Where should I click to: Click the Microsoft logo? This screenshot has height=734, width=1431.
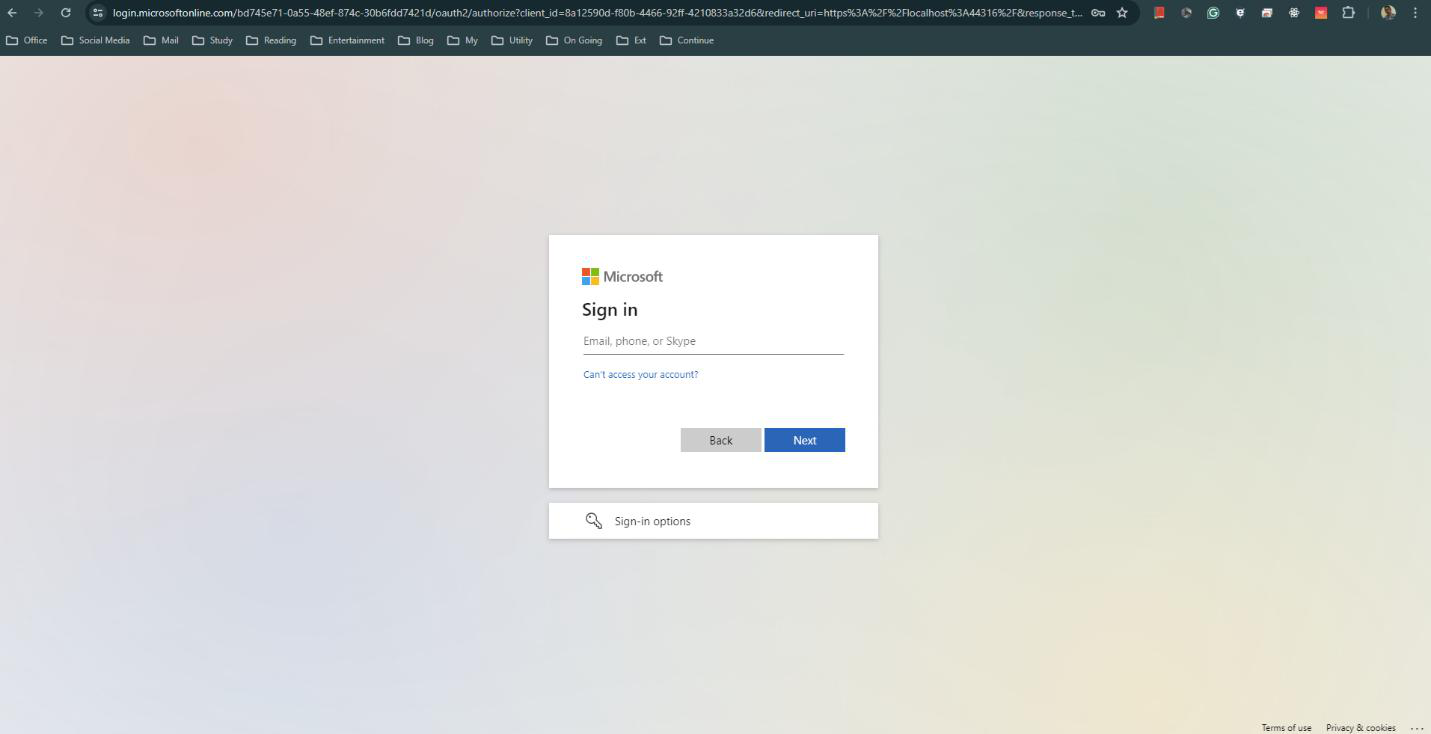click(622, 276)
